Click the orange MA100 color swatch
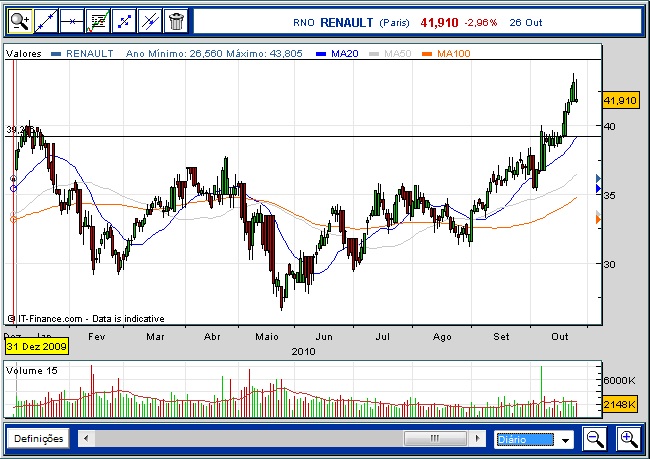 coord(427,54)
